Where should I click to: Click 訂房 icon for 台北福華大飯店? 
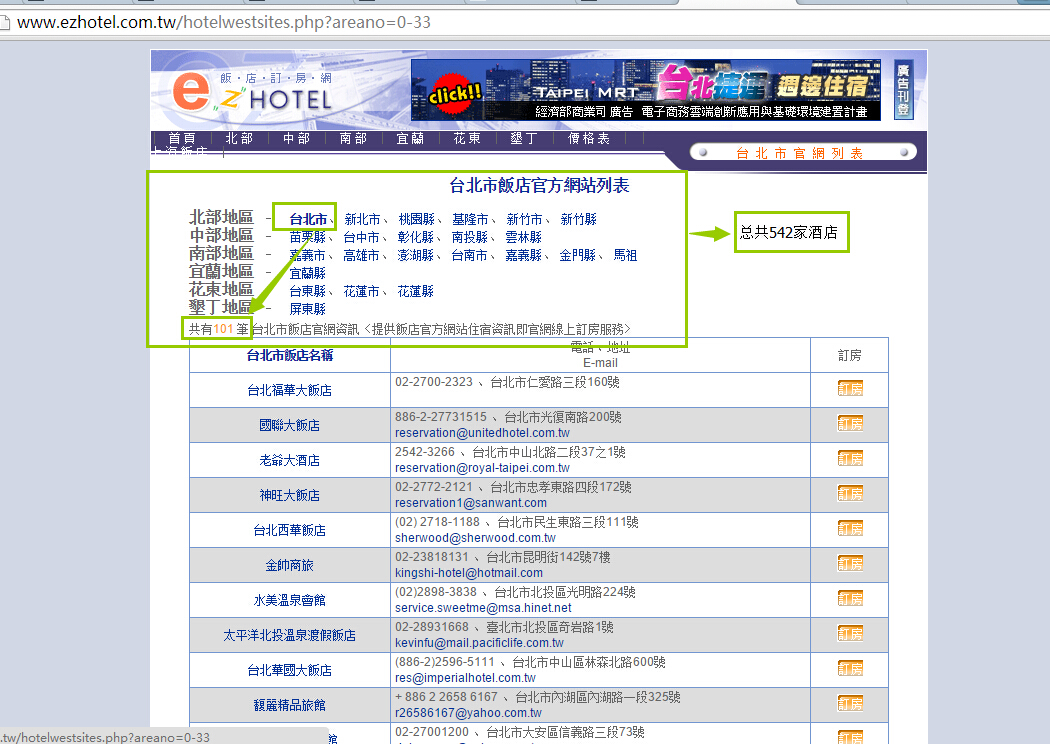click(850, 388)
